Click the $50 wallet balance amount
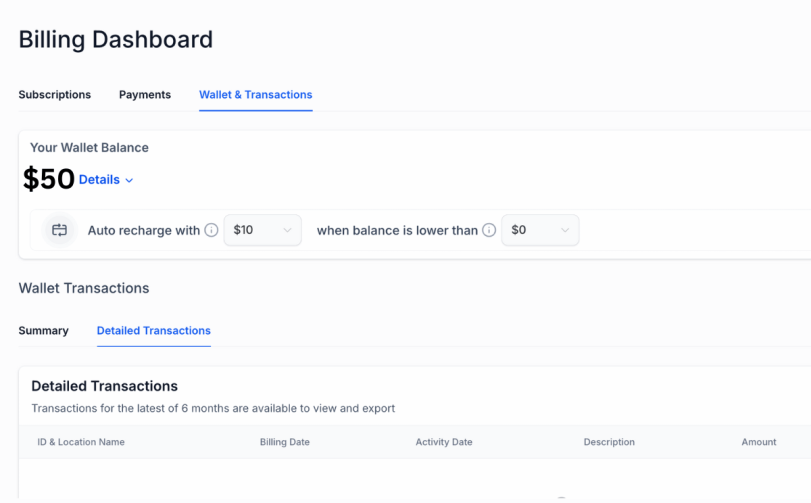 (x=49, y=179)
